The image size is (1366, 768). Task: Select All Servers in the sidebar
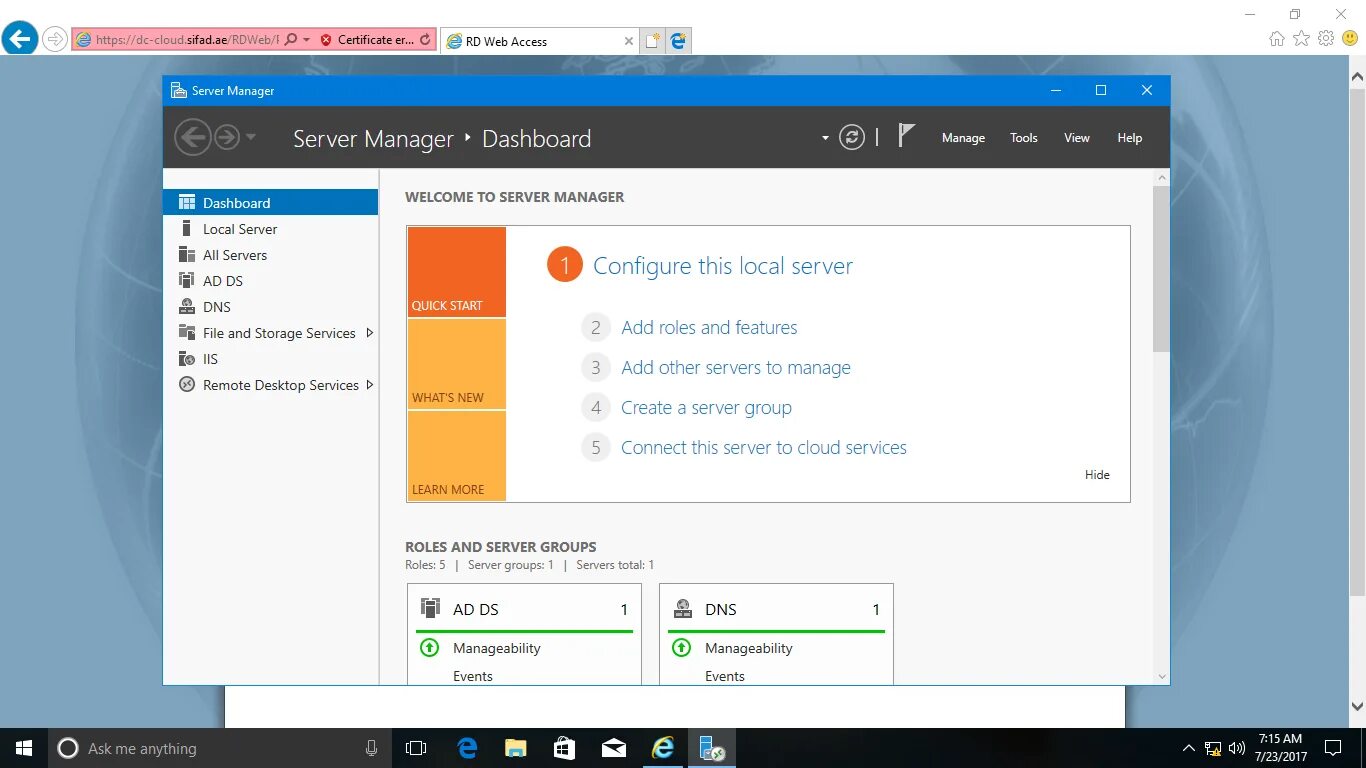(x=270, y=255)
